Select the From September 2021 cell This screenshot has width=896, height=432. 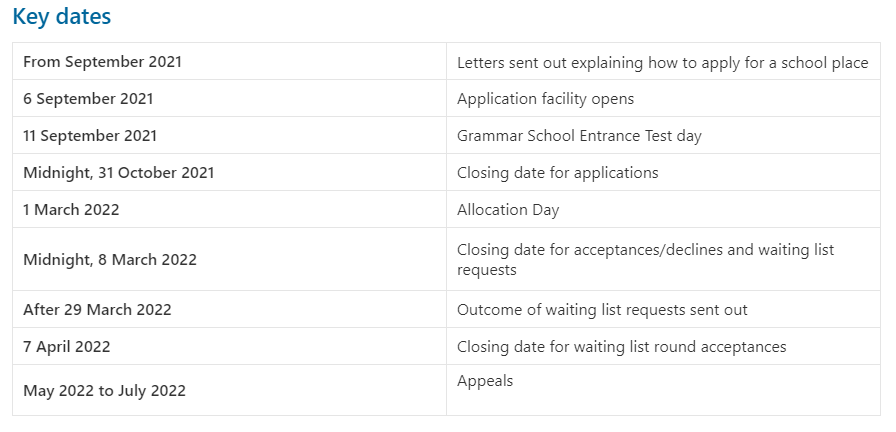click(229, 61)
